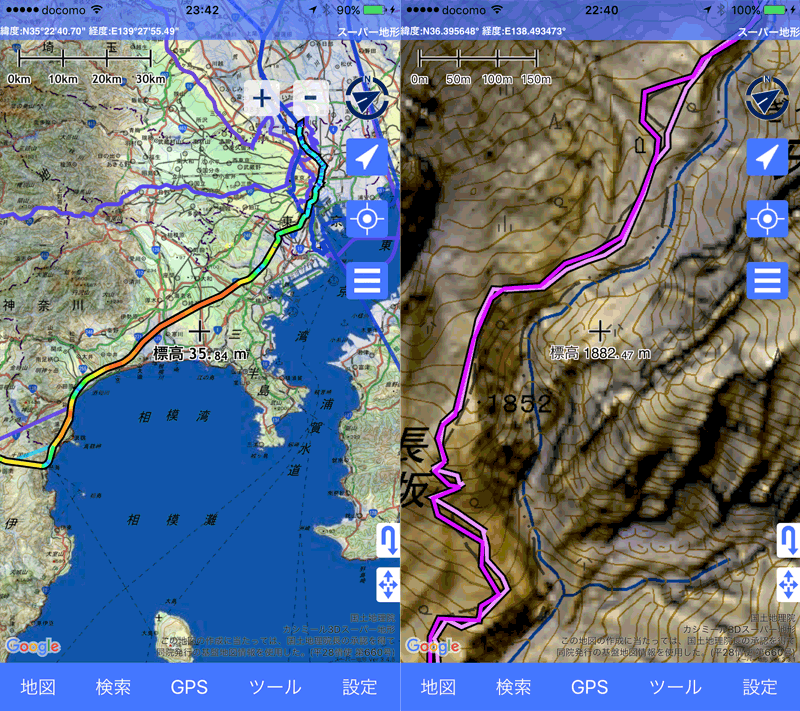800x711 pixels.
Task: Open the ツール tab below the 1882m elevation map
Action: tap(675, 687)
